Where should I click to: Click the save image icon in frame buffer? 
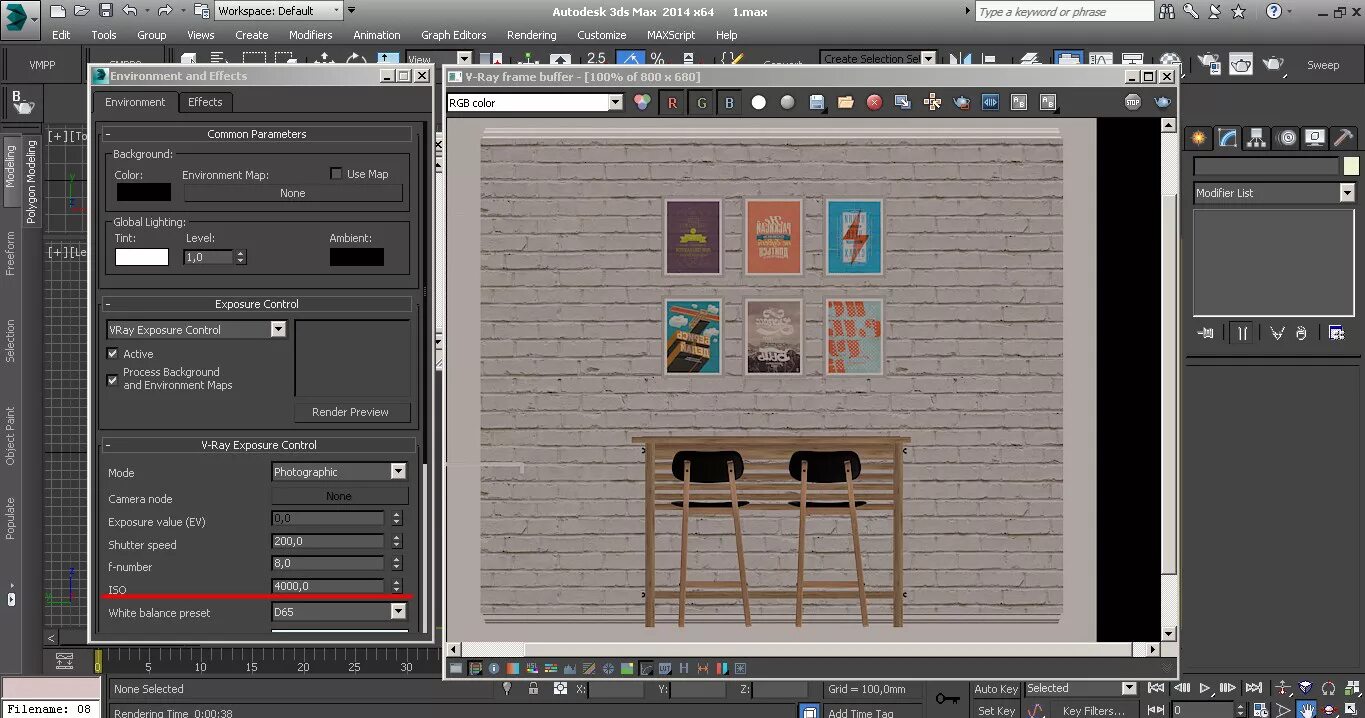pyautogui.click(x=817, y=102)
